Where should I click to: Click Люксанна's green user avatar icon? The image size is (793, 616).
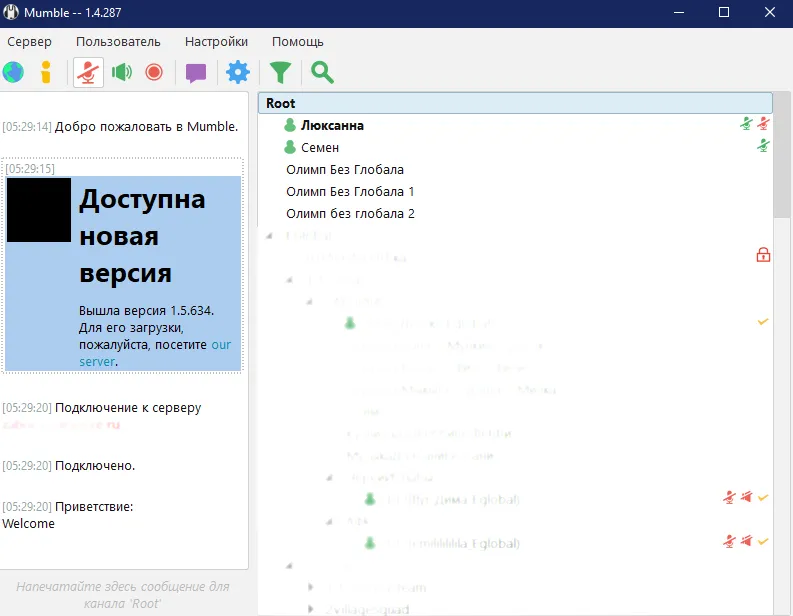290,125
